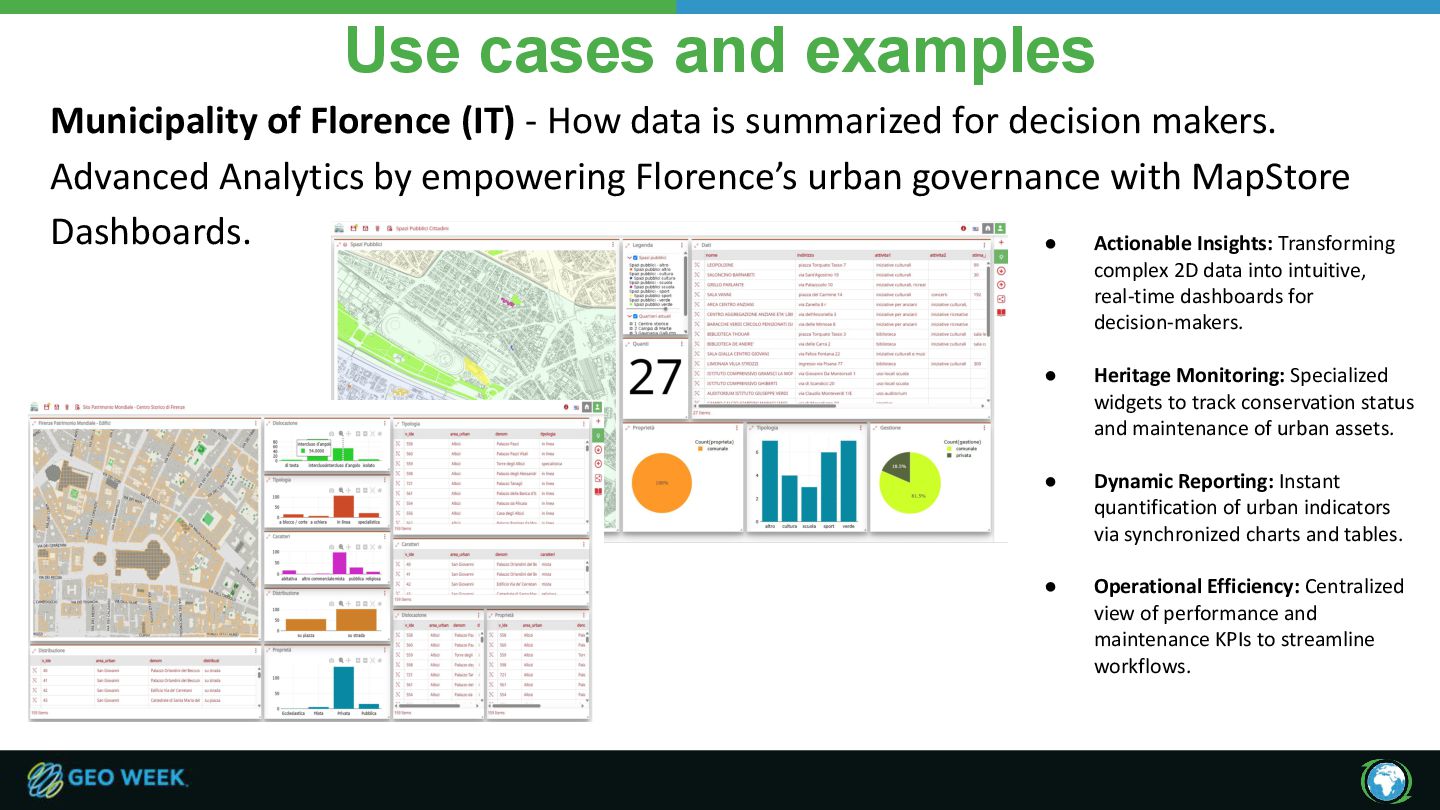Toggle the Spazi pubblici layer checkbox in Legenda
Viewport: 1440px width, 810px height.
coord(635,258)
